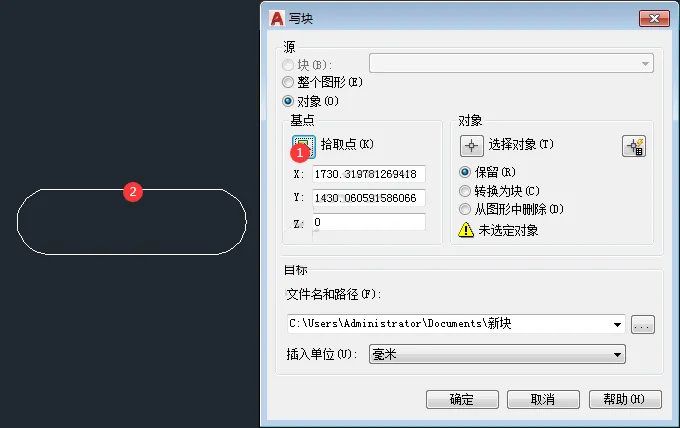Click the X coordinate input field
Viewport: 680px width, 428px height.
tap(369, 174)
